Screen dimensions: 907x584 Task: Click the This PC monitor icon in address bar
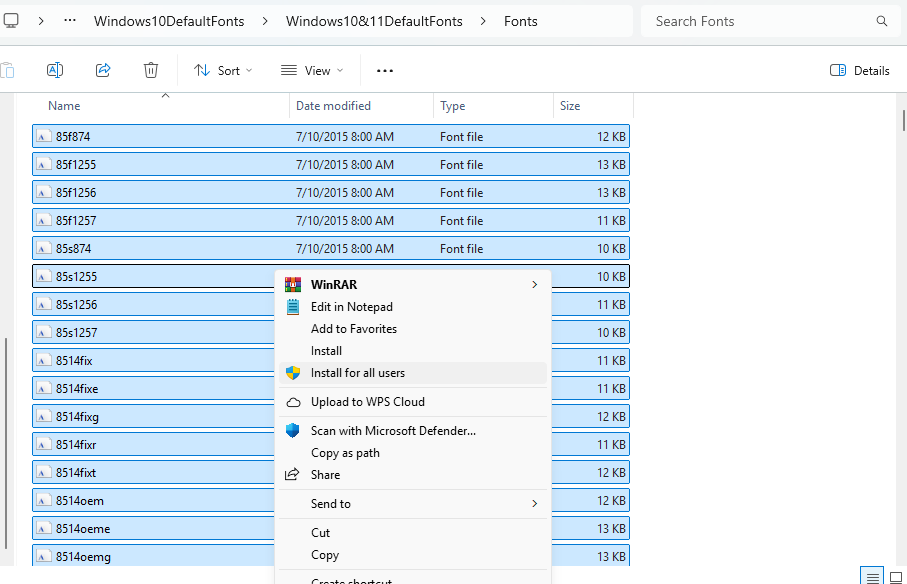click(x=10, y=21)
